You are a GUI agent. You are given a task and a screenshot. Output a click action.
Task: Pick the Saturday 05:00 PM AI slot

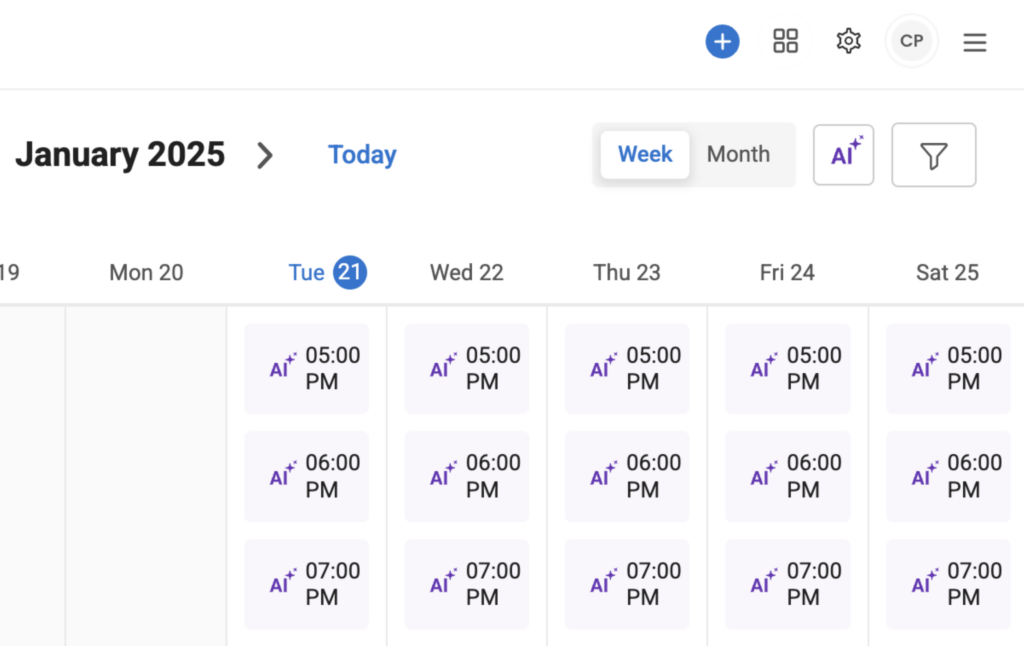pos(948,368)
